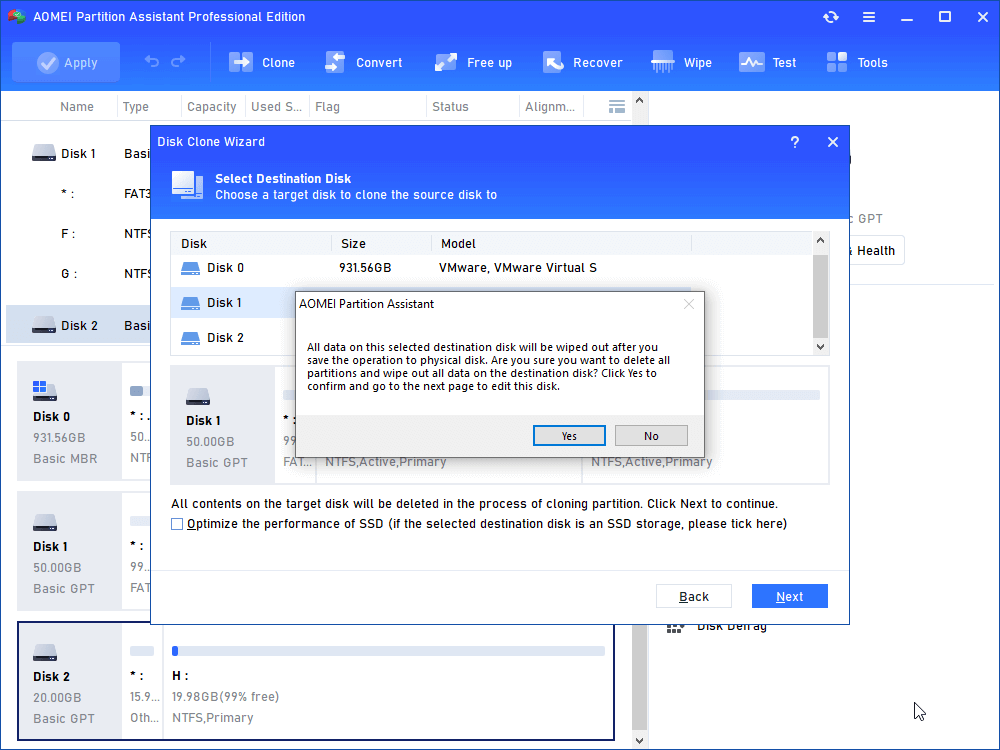Open the Recover tool
Screen dimensions: 1000x750
582,62
